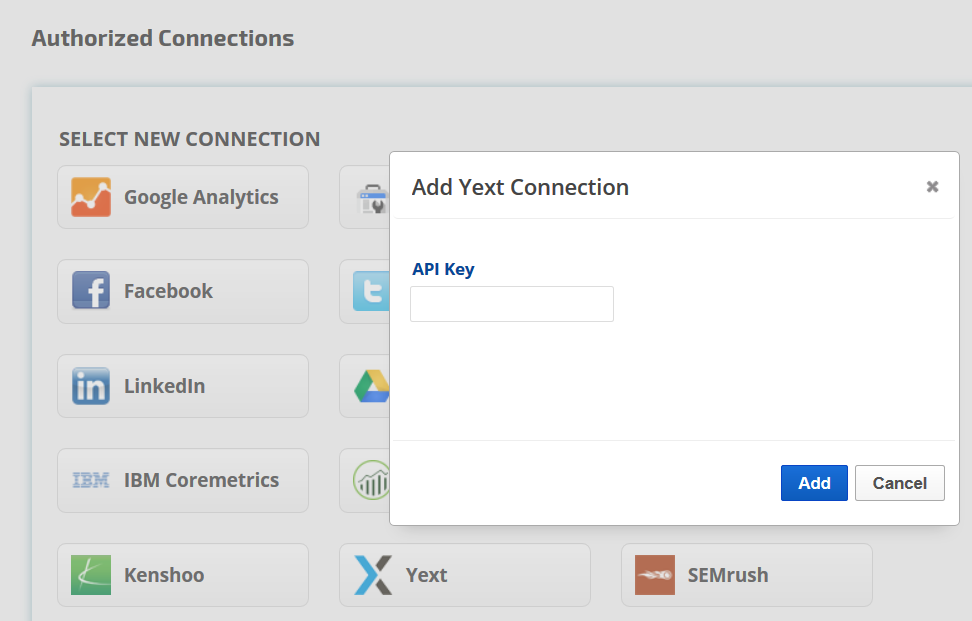Click the Google Analytics orange chart icon
Viewport: 972px width, 621px height.
pos(91,197)
